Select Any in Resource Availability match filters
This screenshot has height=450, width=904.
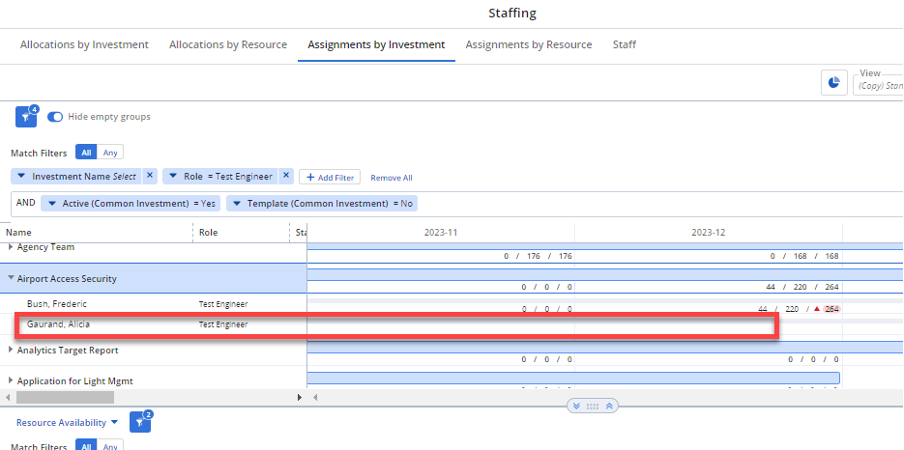[110, 446]
